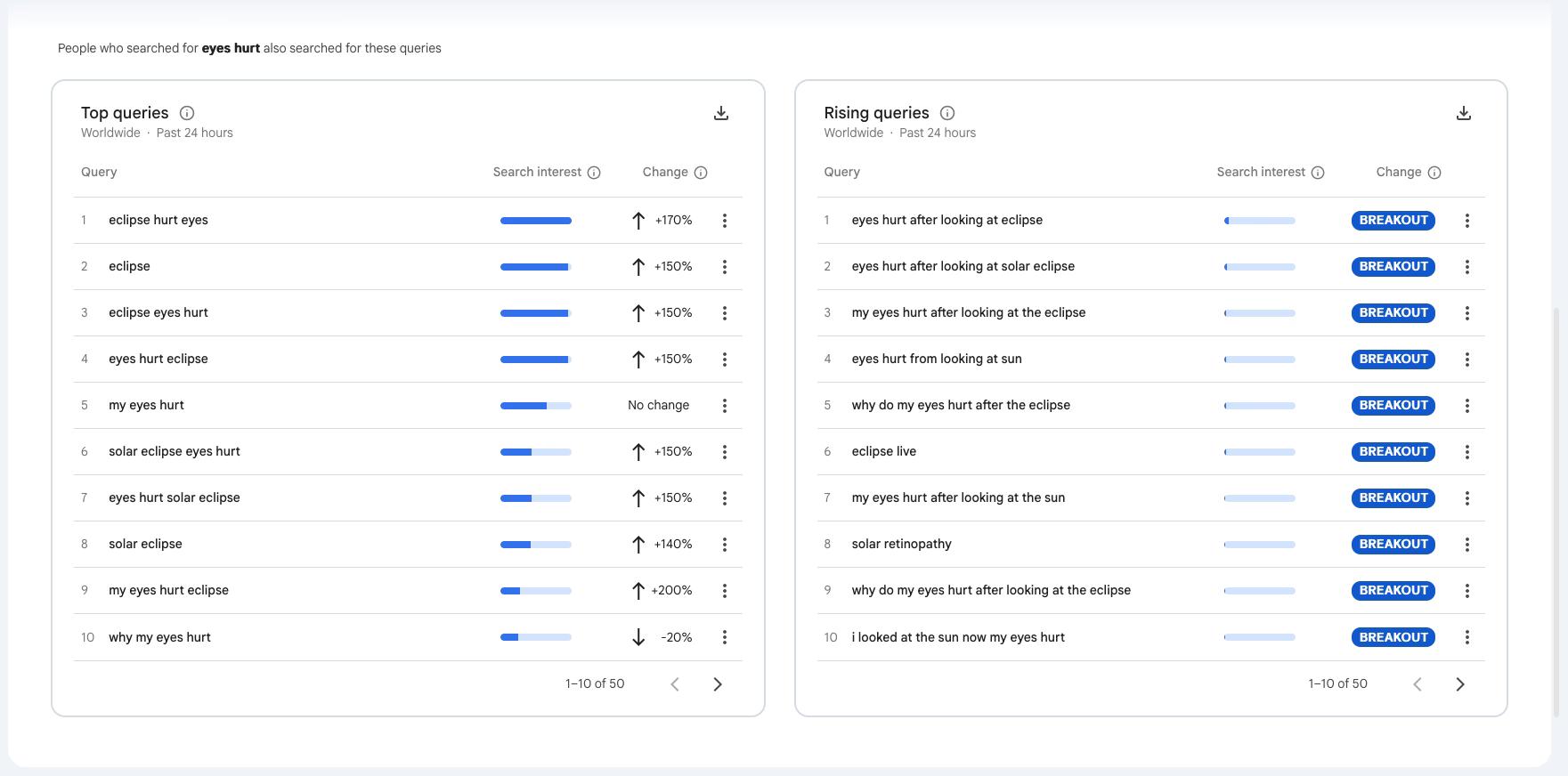Click search interest bar for 'eclipse hurt eyes'
Viewport: 1568px width, 776px height.
[x=536, y=221]
